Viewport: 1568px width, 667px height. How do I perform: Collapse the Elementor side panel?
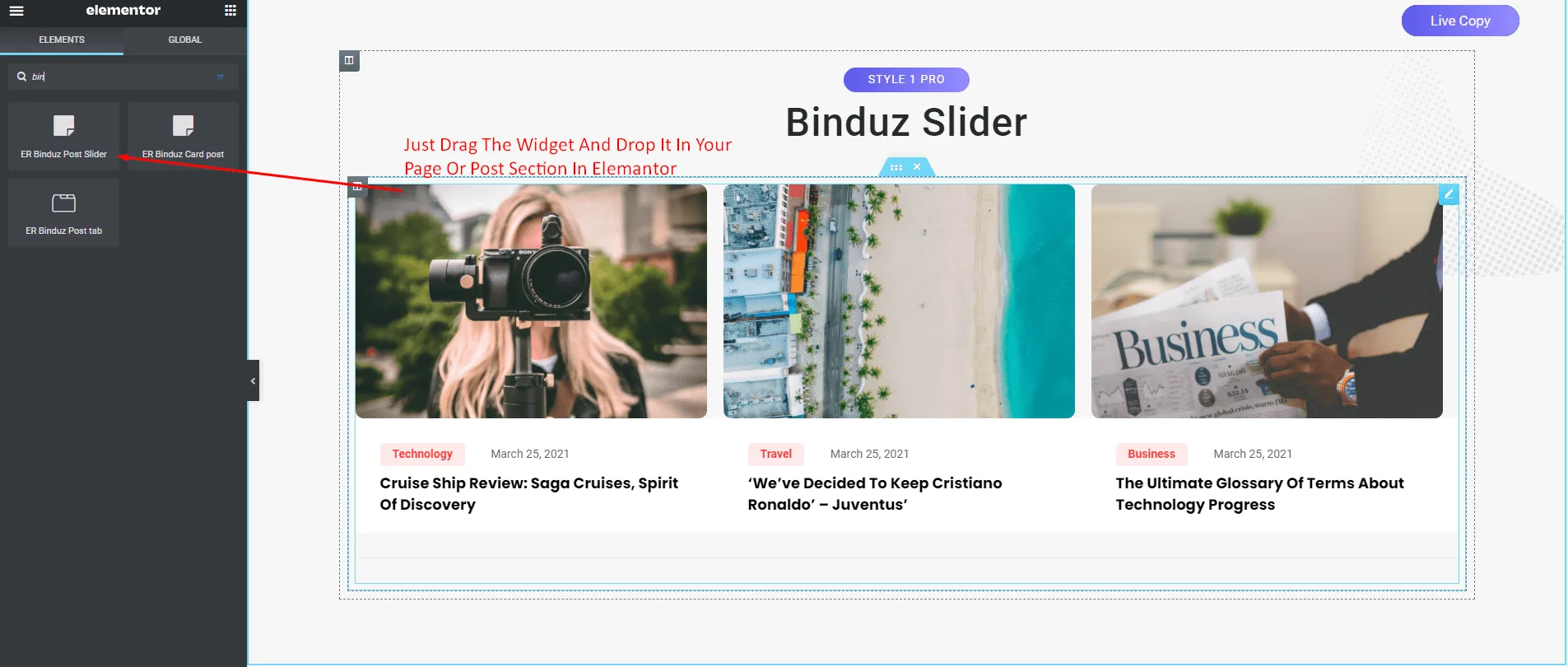tap(253, 380)
